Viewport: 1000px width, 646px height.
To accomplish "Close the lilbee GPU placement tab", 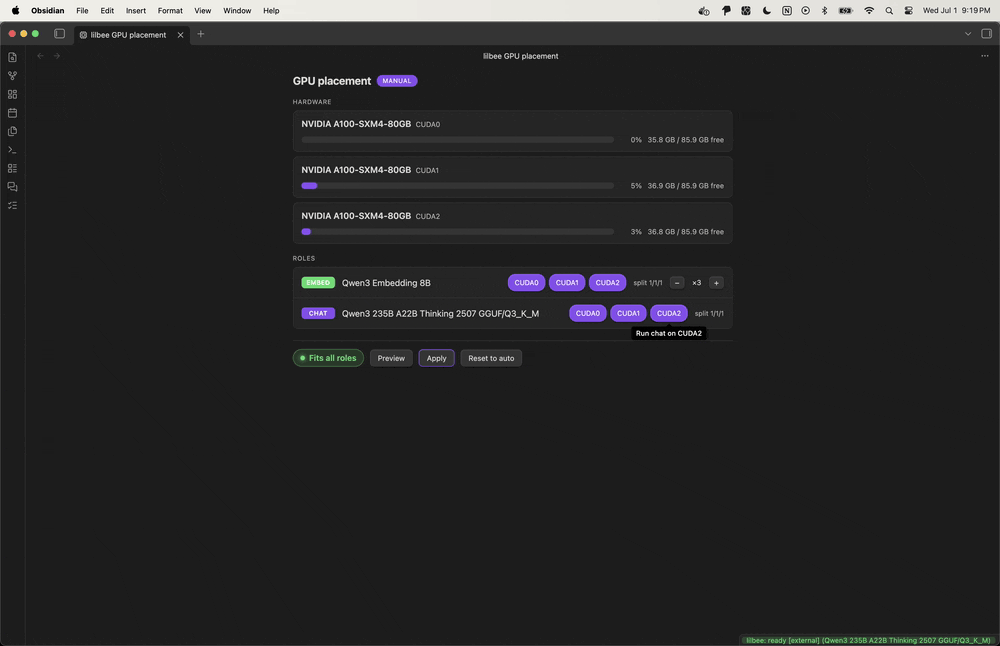I will tap(180, 34).
